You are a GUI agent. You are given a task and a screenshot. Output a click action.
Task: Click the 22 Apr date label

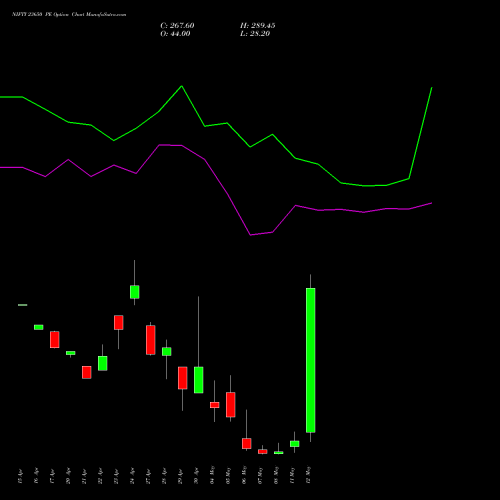101,476
